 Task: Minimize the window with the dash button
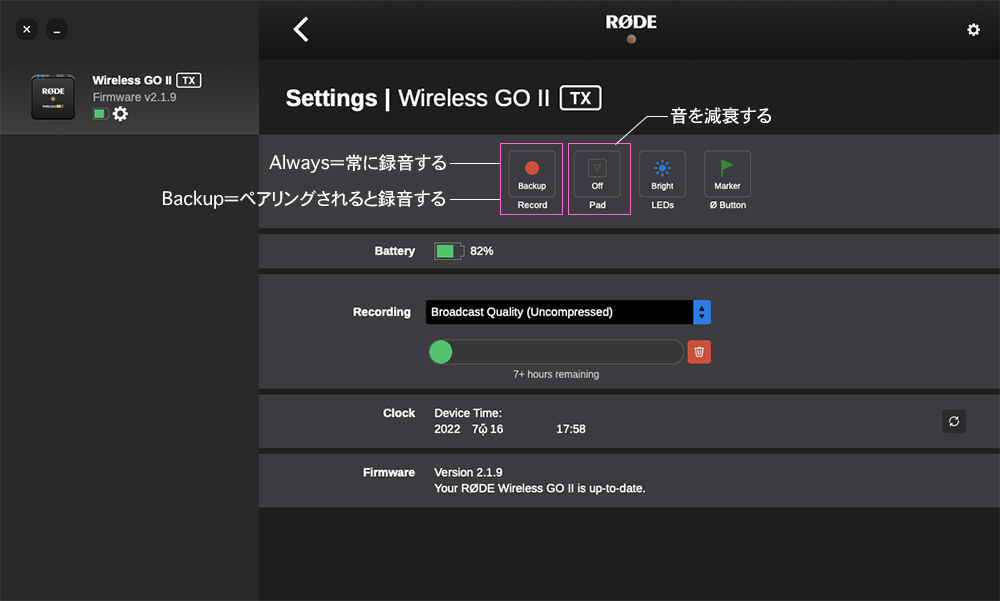(x=57, y=29)
